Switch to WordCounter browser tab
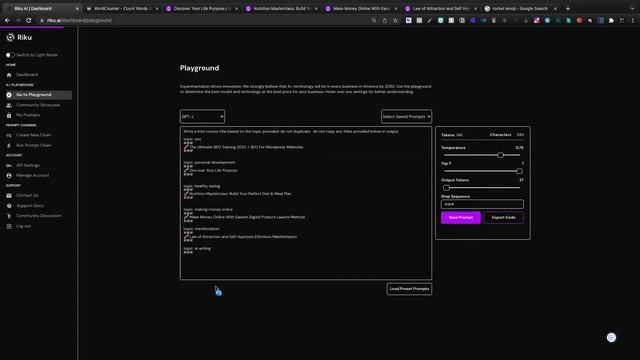The height and width of the screenshot is (360, 640). (x=122, y=9)
